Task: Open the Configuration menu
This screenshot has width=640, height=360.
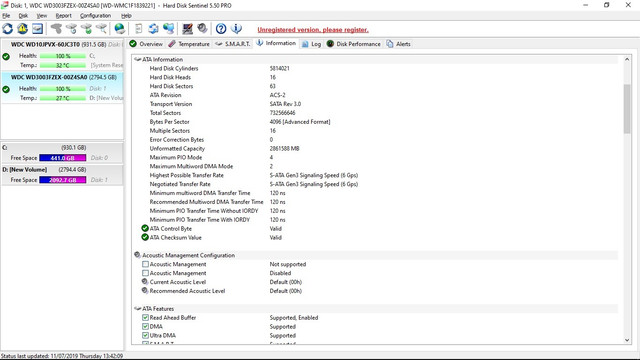Action: (x=96, y=16)
